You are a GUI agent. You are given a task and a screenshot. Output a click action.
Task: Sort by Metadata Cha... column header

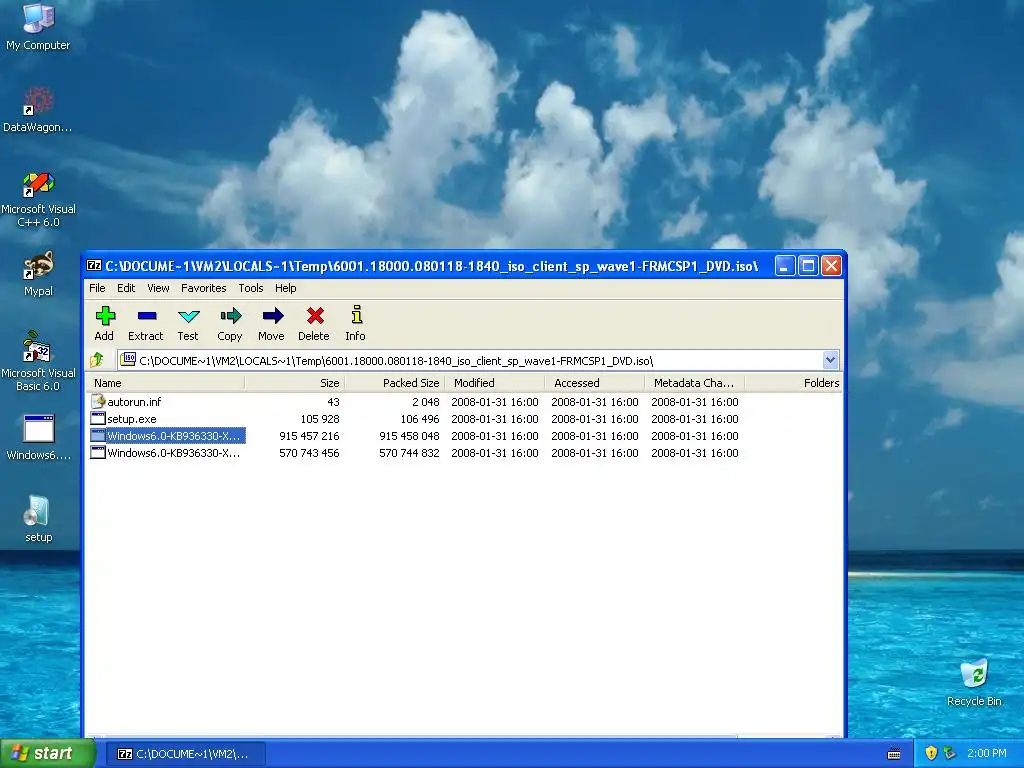click(694, 383)
